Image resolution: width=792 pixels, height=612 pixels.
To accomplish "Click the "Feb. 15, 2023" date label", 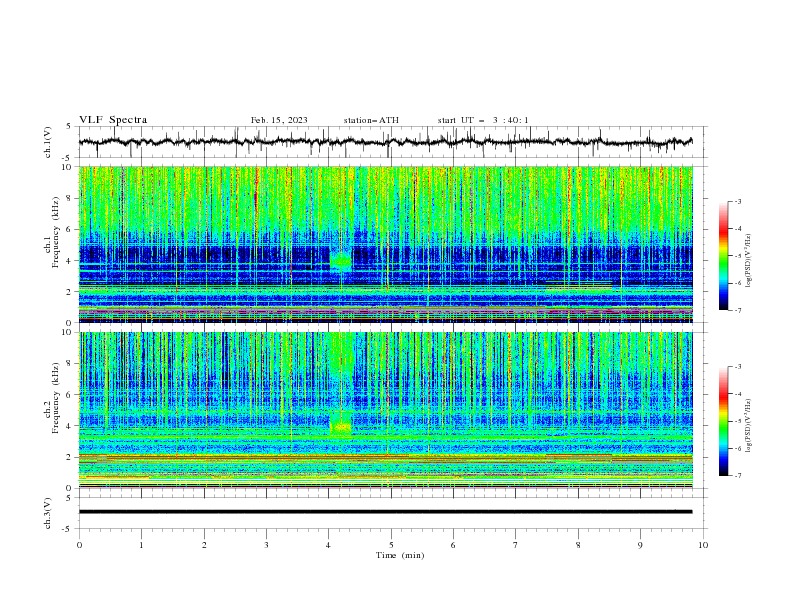I will (279, 120).
